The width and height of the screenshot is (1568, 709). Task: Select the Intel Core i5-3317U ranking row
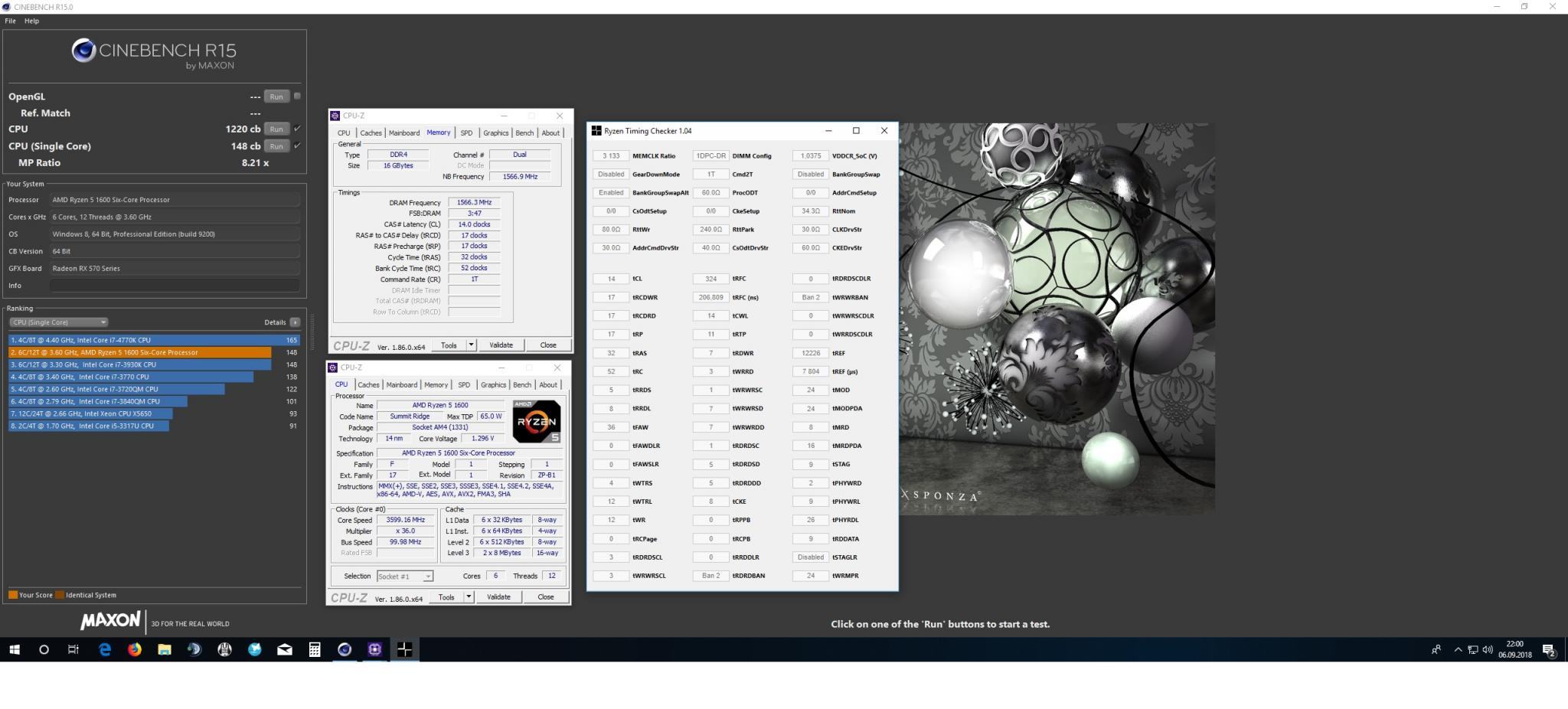(x=153, y=426)
